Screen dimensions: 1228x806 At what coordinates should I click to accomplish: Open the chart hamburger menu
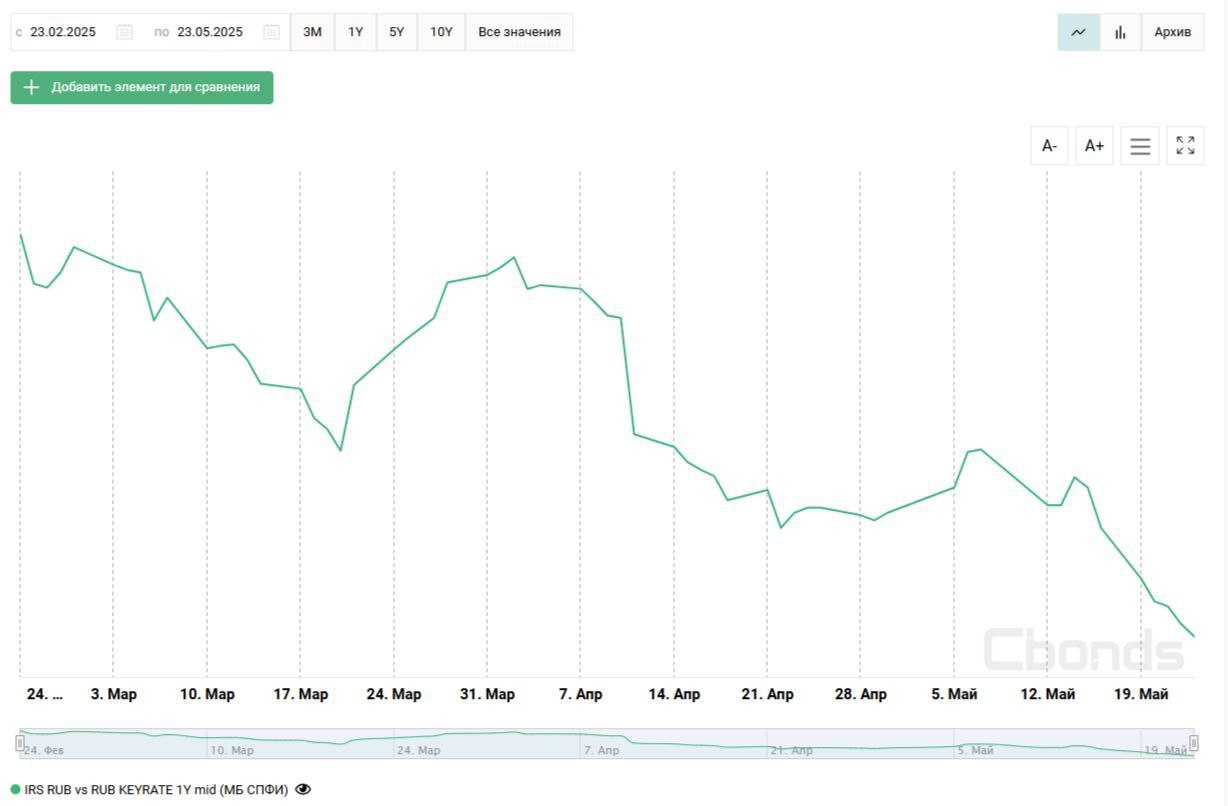coord(1140,146)
